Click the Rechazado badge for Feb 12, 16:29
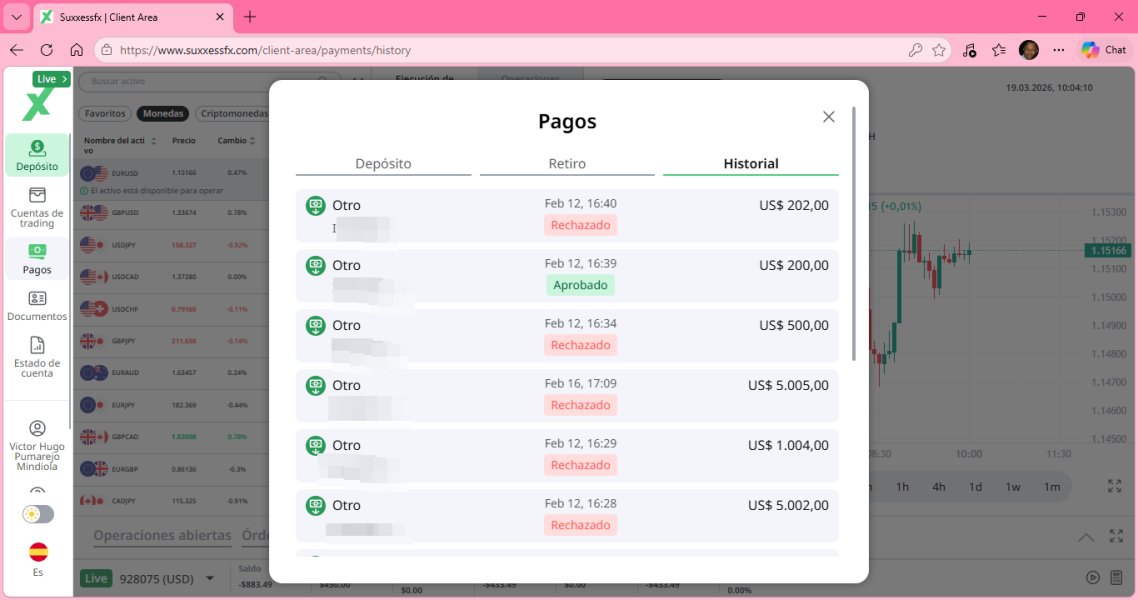 point(580,465)
